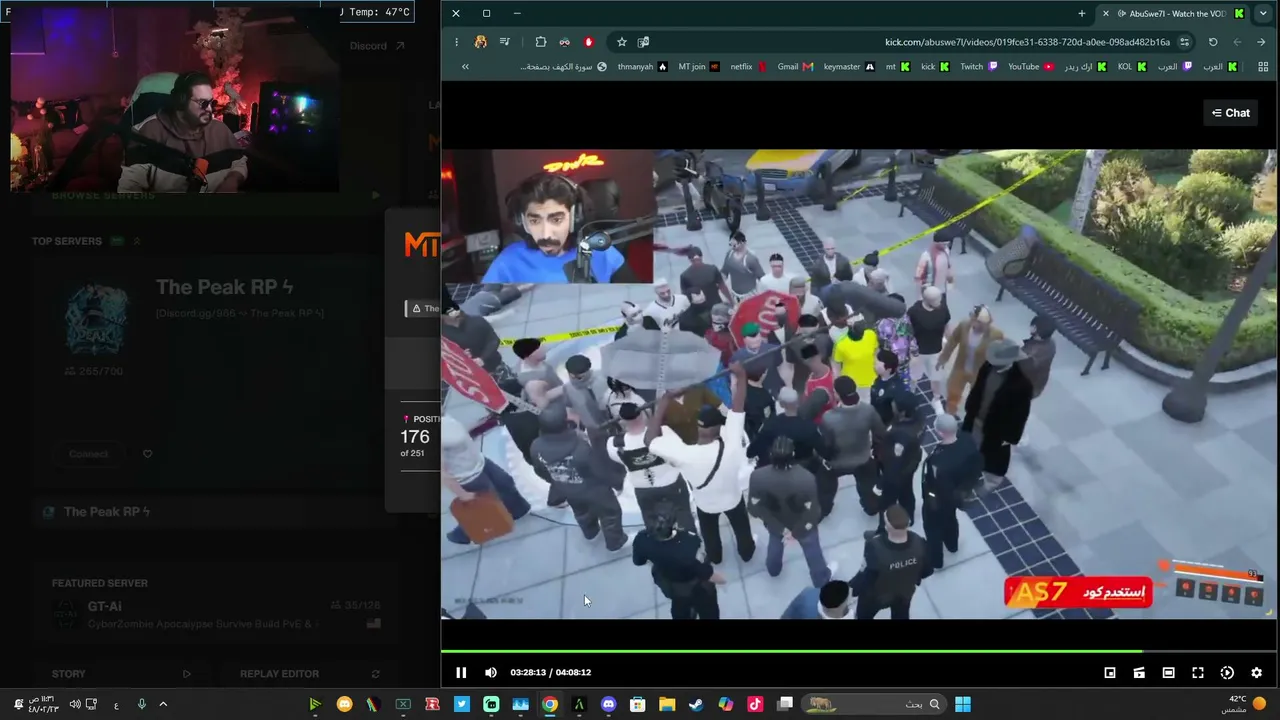
Task: Close the AbuSwe7l VOD tab
Action: pyautogui.click(x=1105, y=13)
